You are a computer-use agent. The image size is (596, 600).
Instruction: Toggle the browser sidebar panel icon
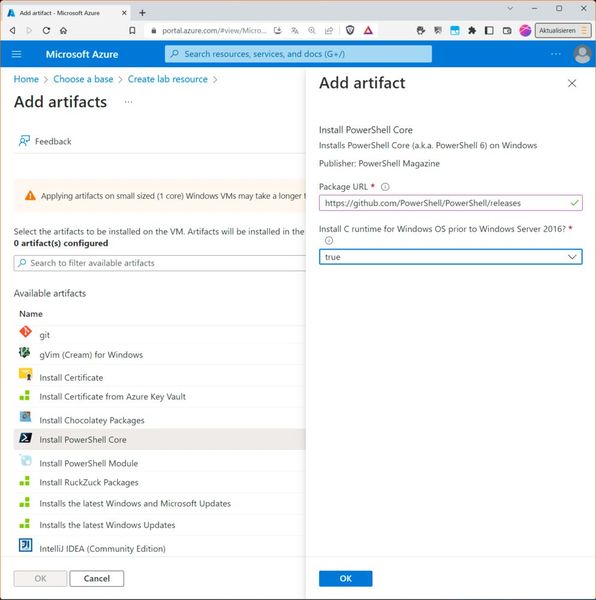coord(489,30)
